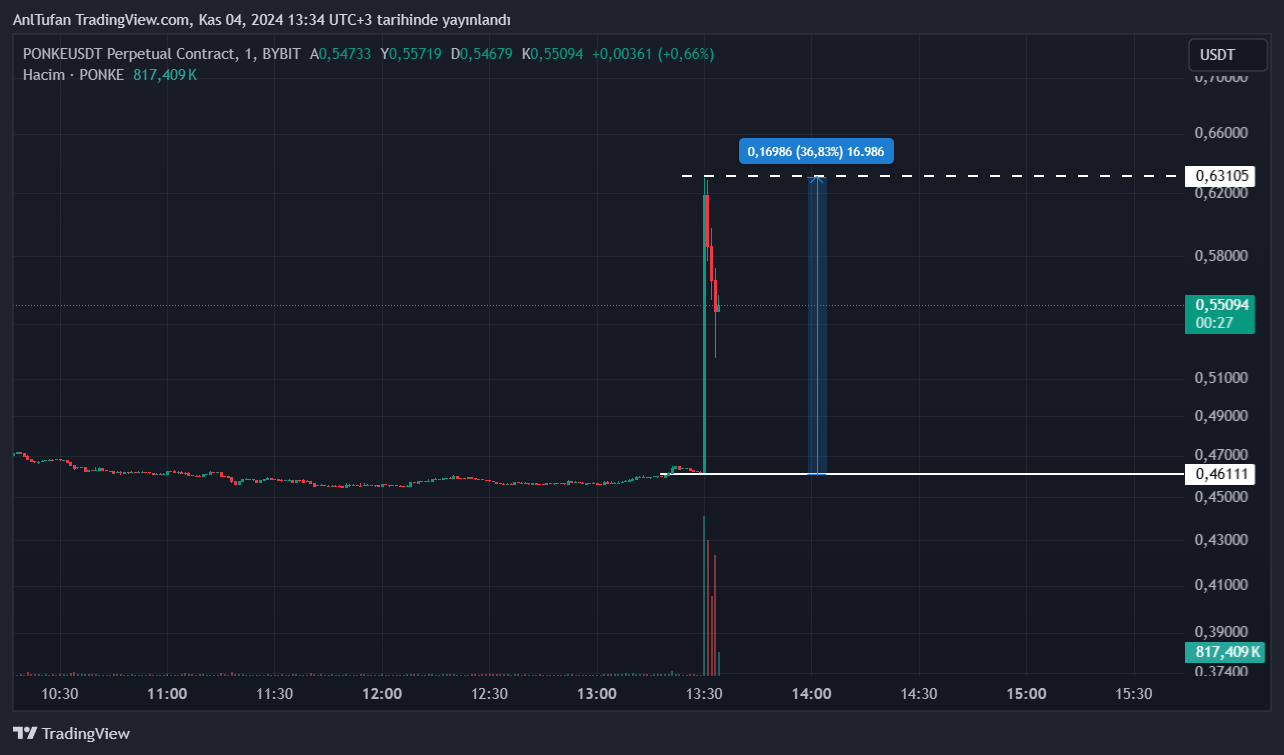Image resolution: width=1284 pixels, height=755 pixels.
Task: Select the solid white horizontal line
Action: pyautogui.click(x=950, y=473)
